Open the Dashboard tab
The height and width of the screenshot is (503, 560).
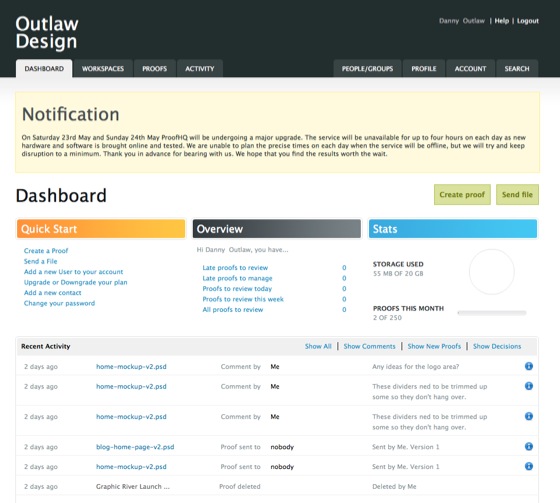(x=44, y=69)
